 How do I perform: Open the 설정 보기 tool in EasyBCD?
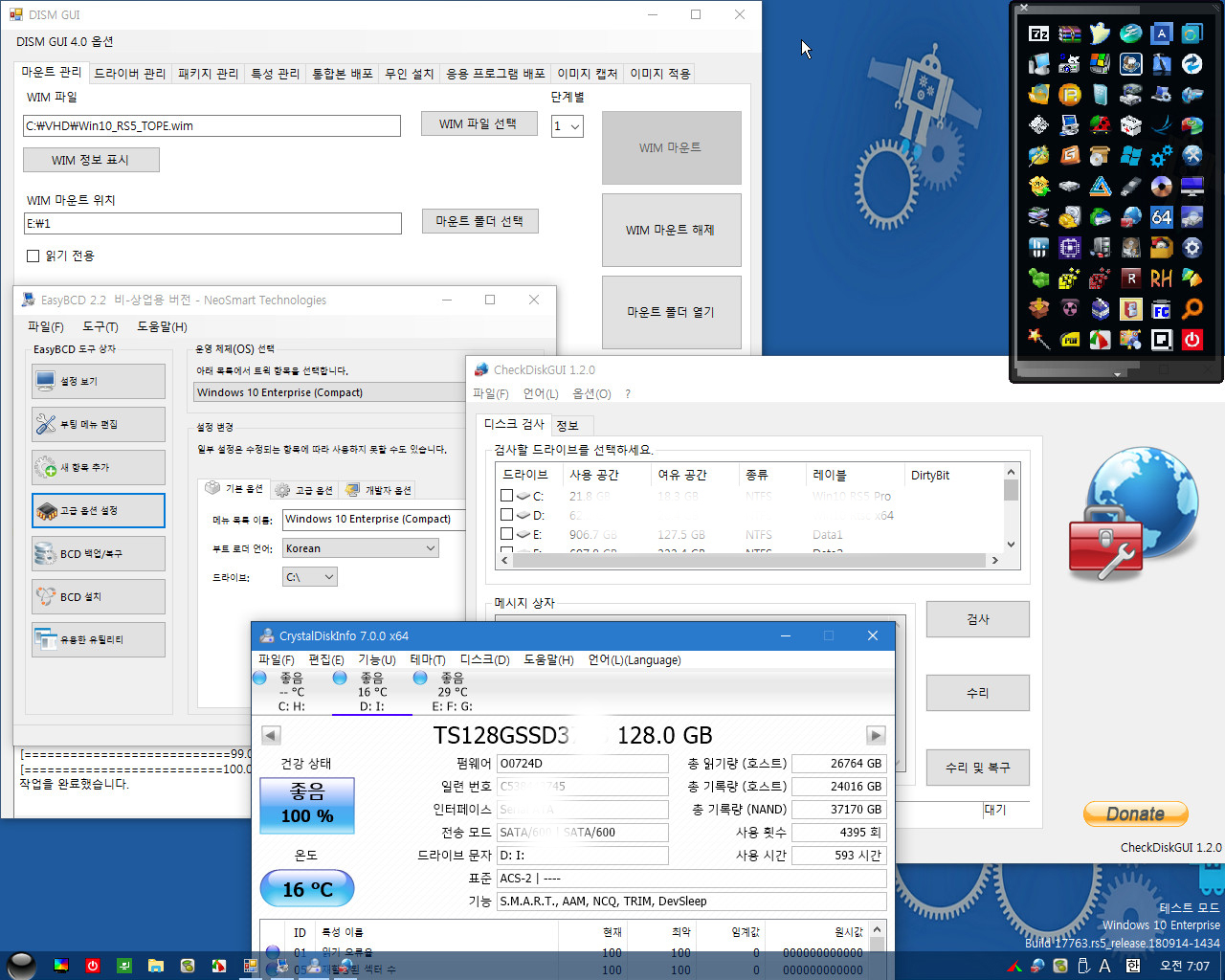(x=99, y=381)
